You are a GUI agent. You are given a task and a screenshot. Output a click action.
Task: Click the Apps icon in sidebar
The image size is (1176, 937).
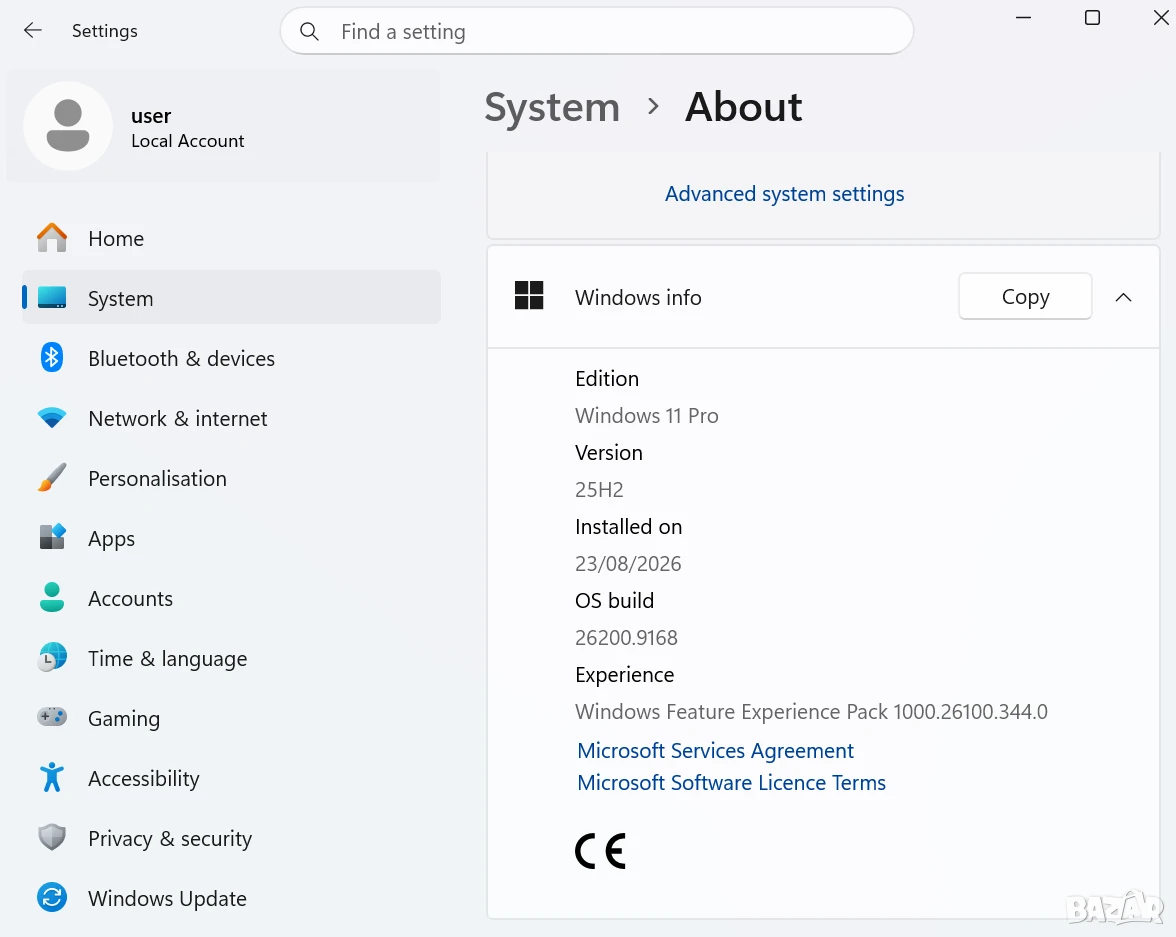52,537
